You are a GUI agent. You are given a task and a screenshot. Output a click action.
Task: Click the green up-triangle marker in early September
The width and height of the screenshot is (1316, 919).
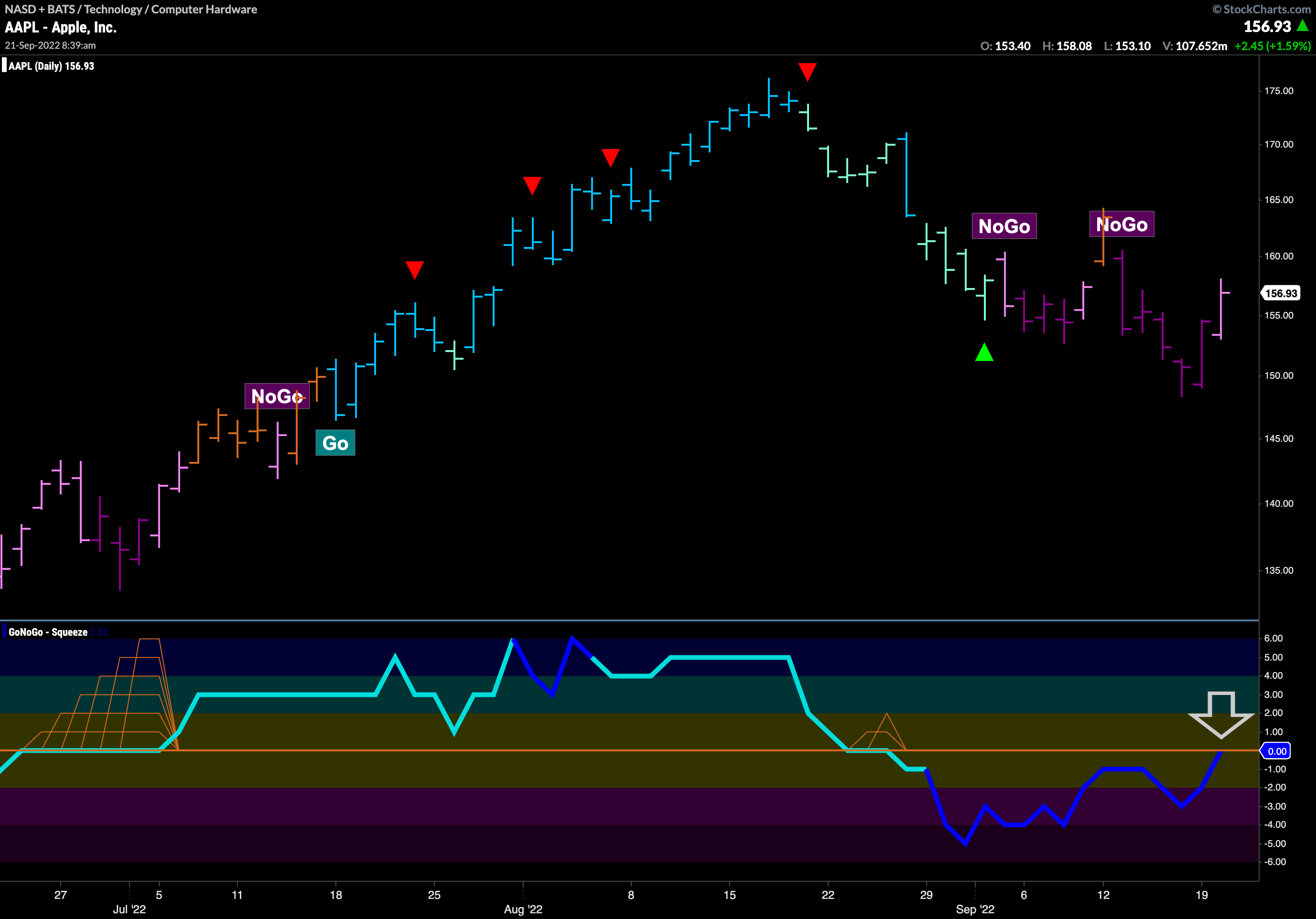click(x=984, y=352)
